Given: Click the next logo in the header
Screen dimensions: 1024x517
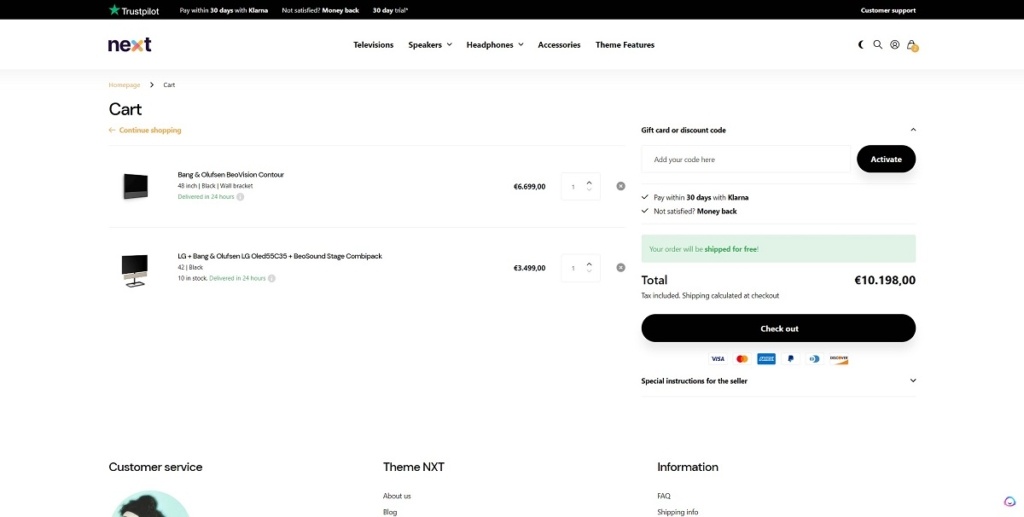Looking at the screenshot, I should [130, 45].
